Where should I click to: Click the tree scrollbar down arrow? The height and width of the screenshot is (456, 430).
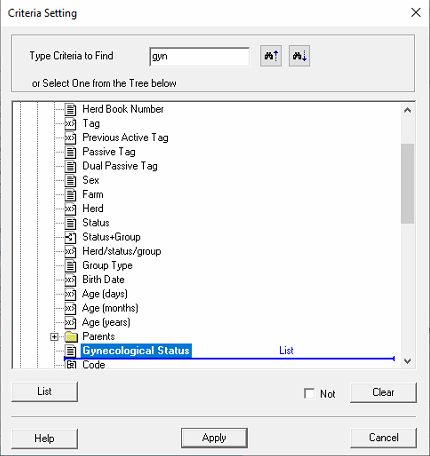tap(407, 361)
